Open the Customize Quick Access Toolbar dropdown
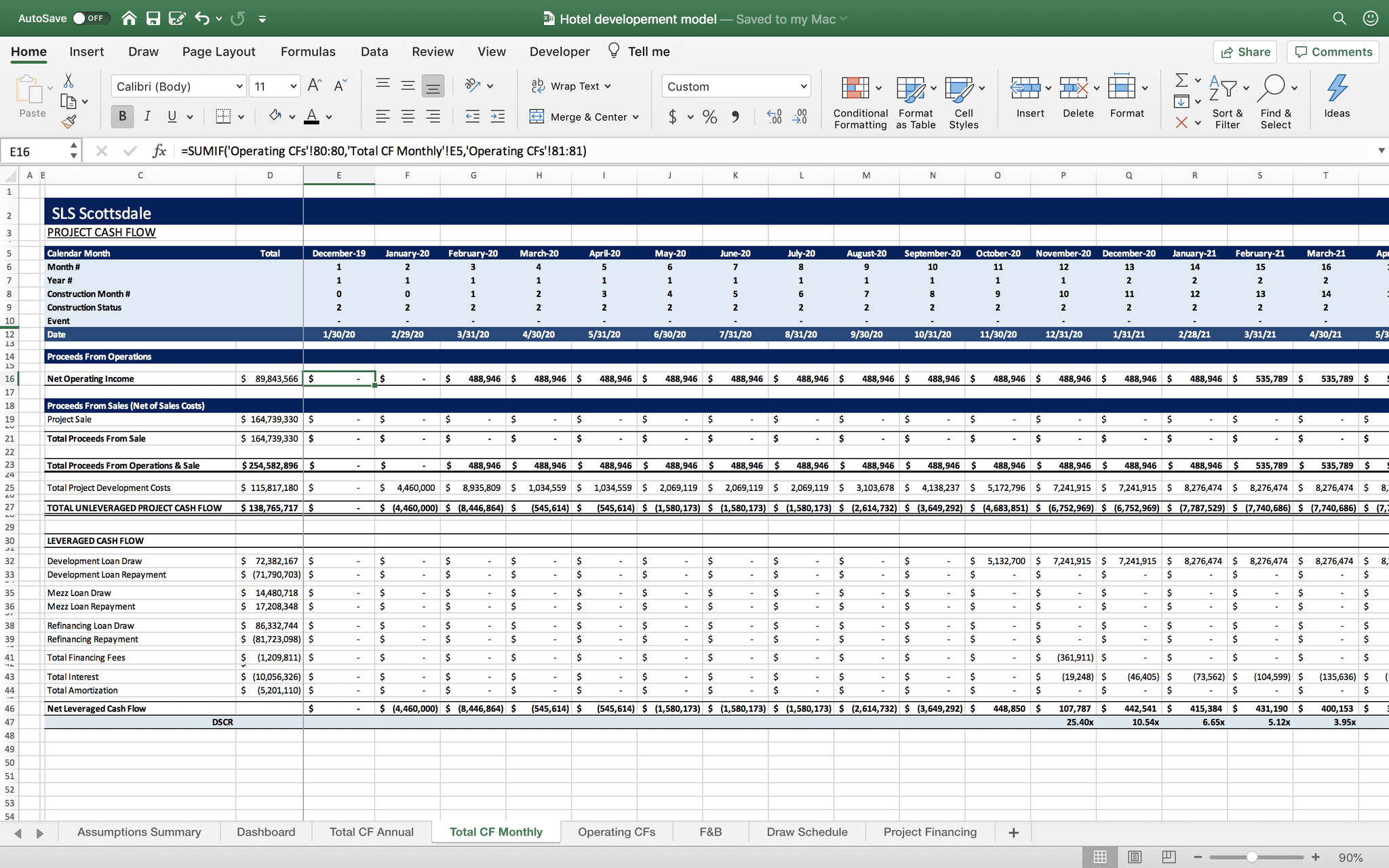 (x=262, y=19)
